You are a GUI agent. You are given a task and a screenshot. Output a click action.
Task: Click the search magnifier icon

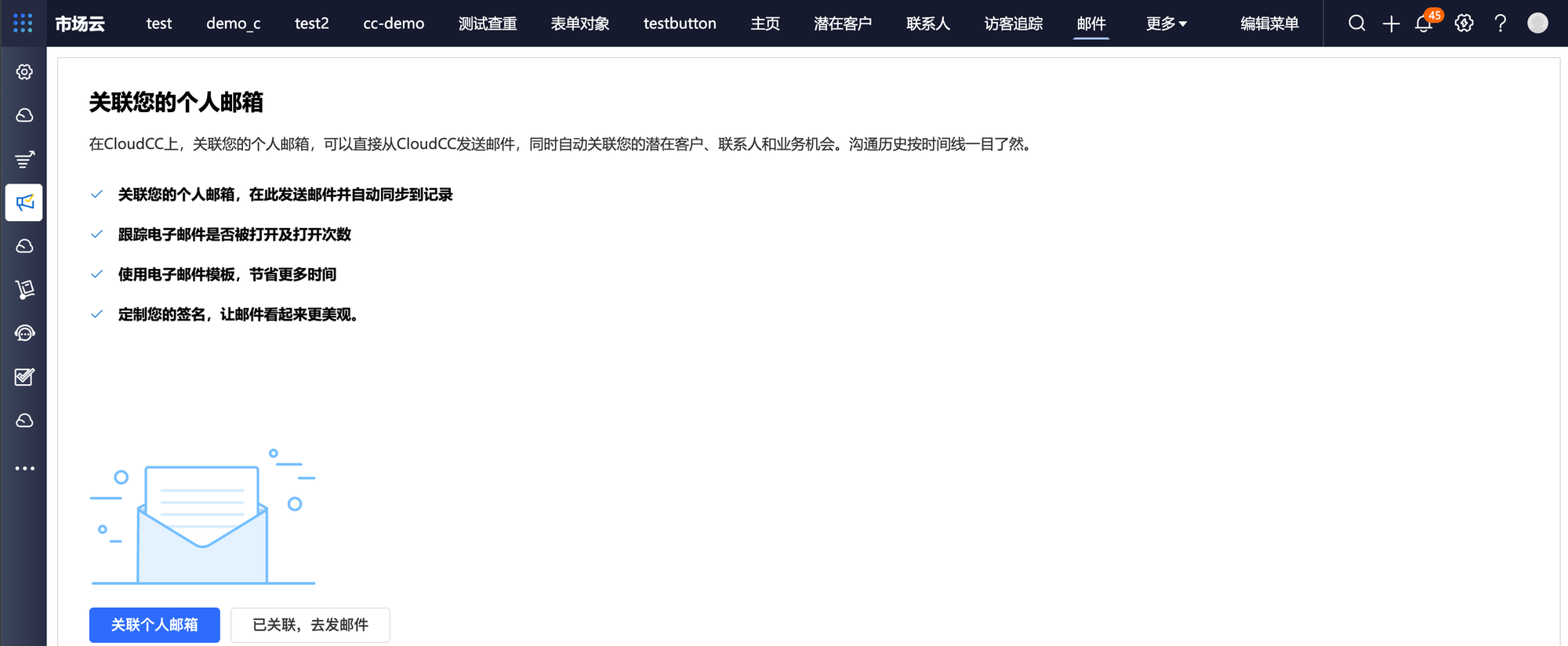pos(1356,24)
